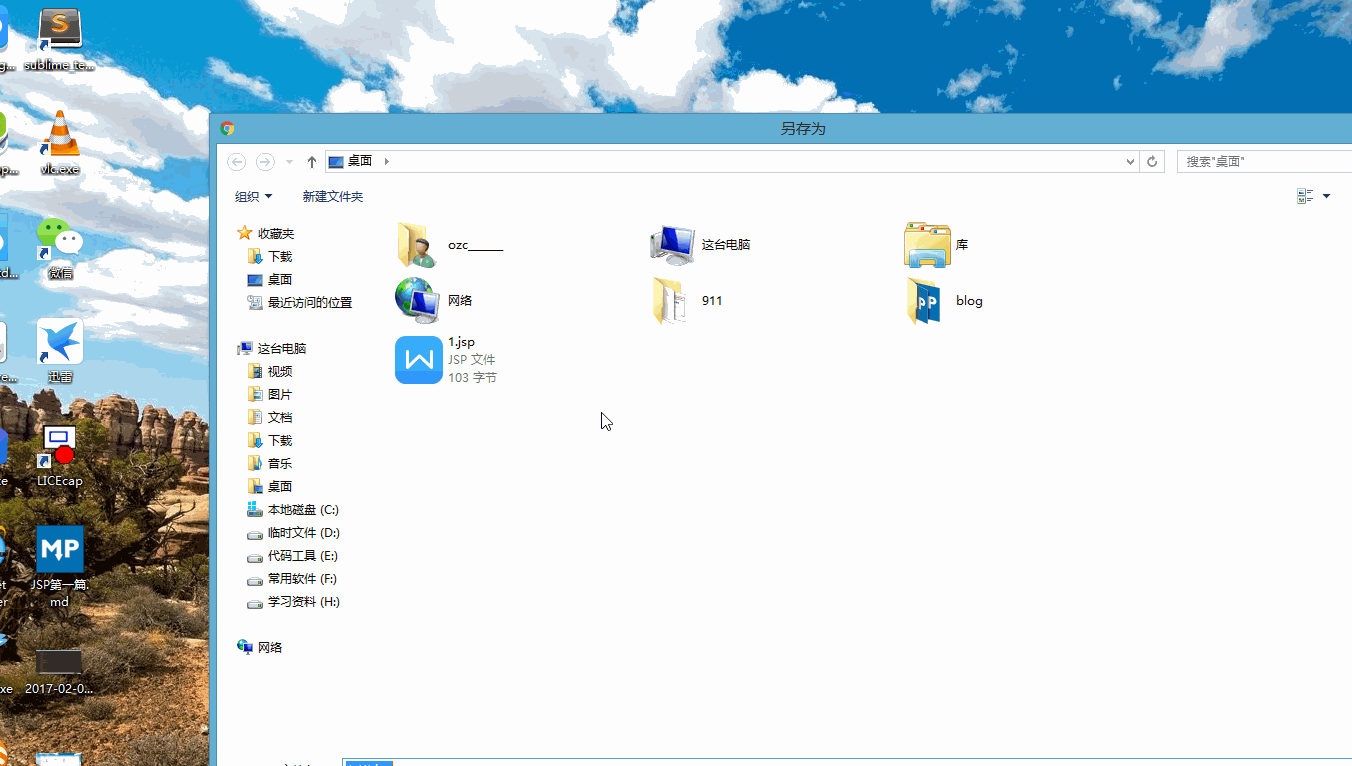Click the Forward arrow in Save As dialog
This screenshot has height=766, width=1352.
[x=265, y=161]
